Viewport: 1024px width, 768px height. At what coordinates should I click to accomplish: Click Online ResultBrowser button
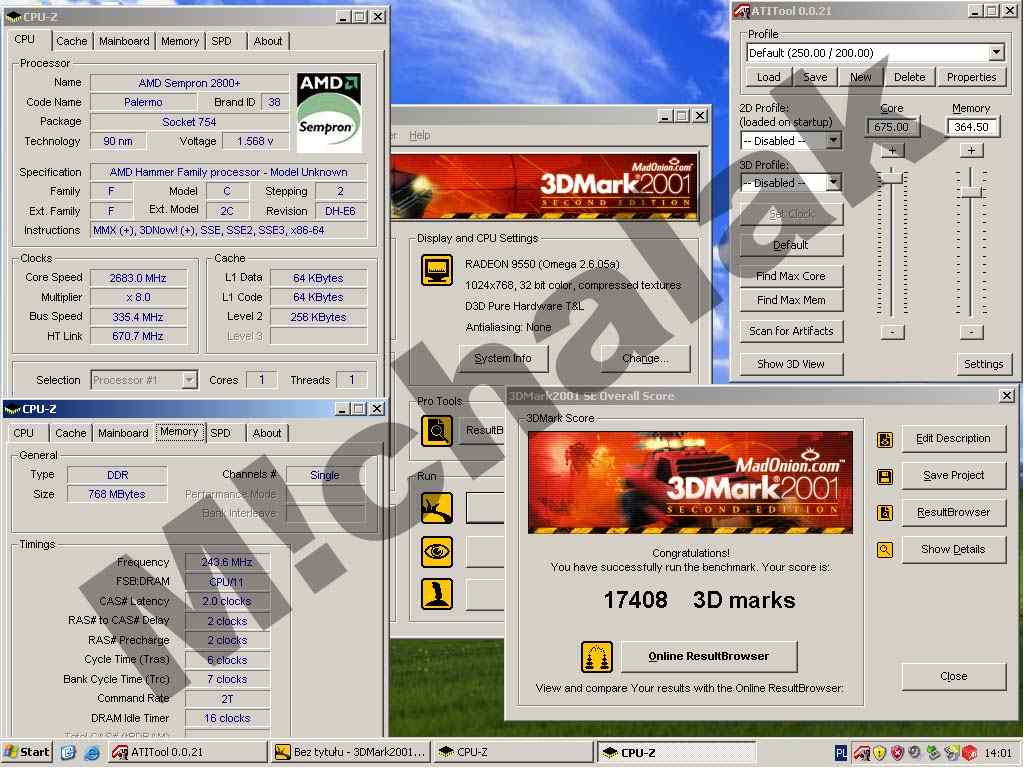709,656
